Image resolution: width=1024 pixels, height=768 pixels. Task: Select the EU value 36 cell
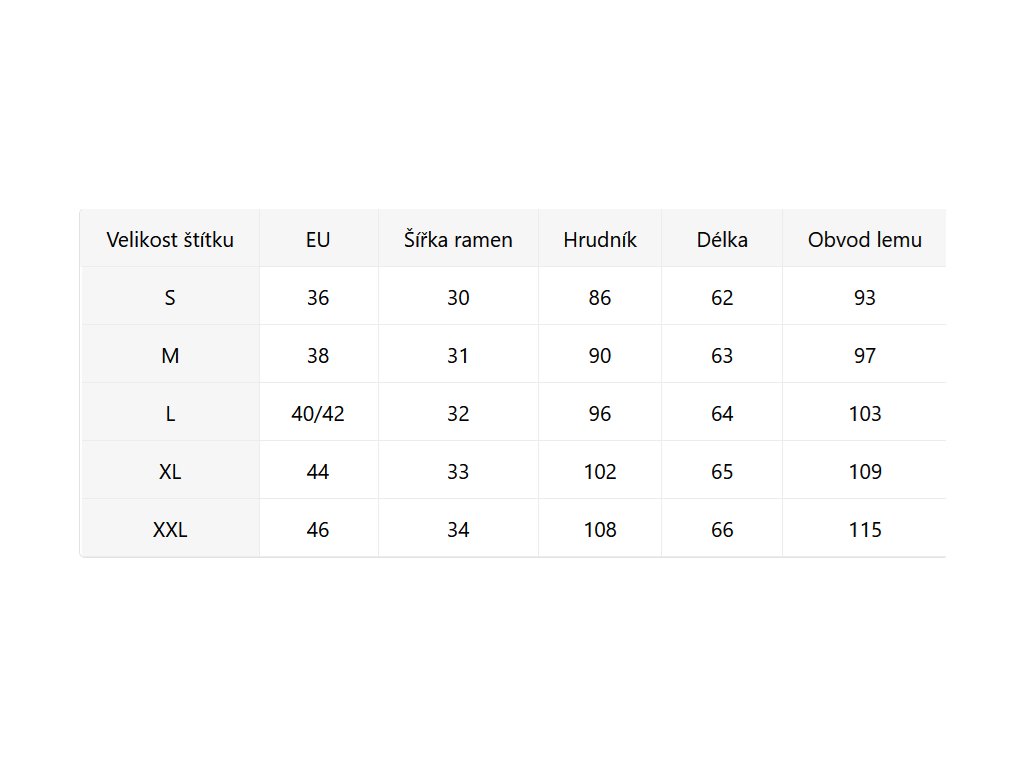(x=318, y=298)
